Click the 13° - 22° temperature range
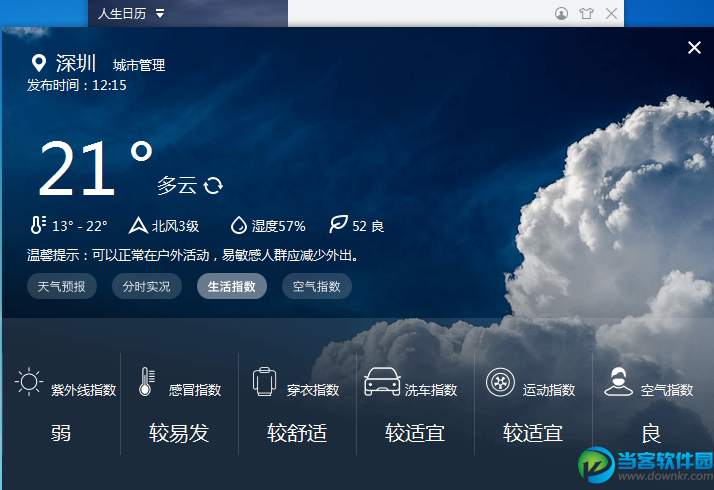The width and height of the screenshot is (714, 490). click(80, 226)
